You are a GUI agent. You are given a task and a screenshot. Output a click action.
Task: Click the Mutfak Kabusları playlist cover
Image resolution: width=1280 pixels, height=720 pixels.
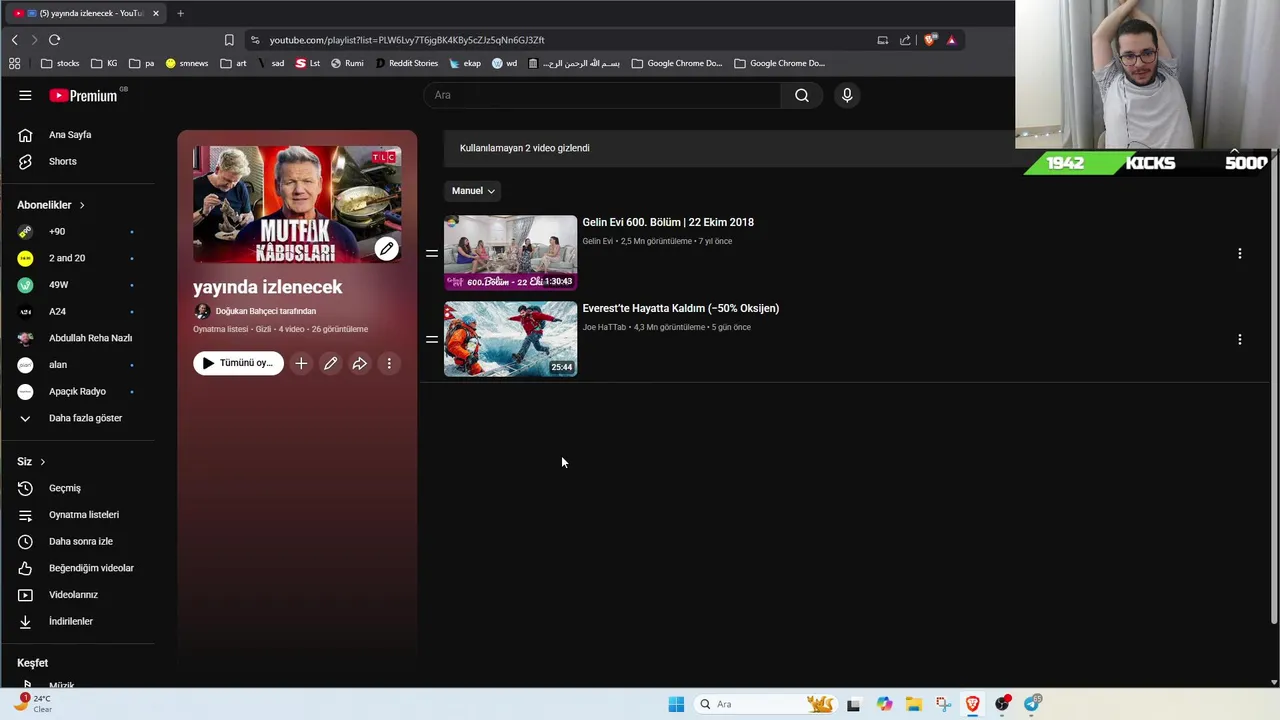pos(297,204)
